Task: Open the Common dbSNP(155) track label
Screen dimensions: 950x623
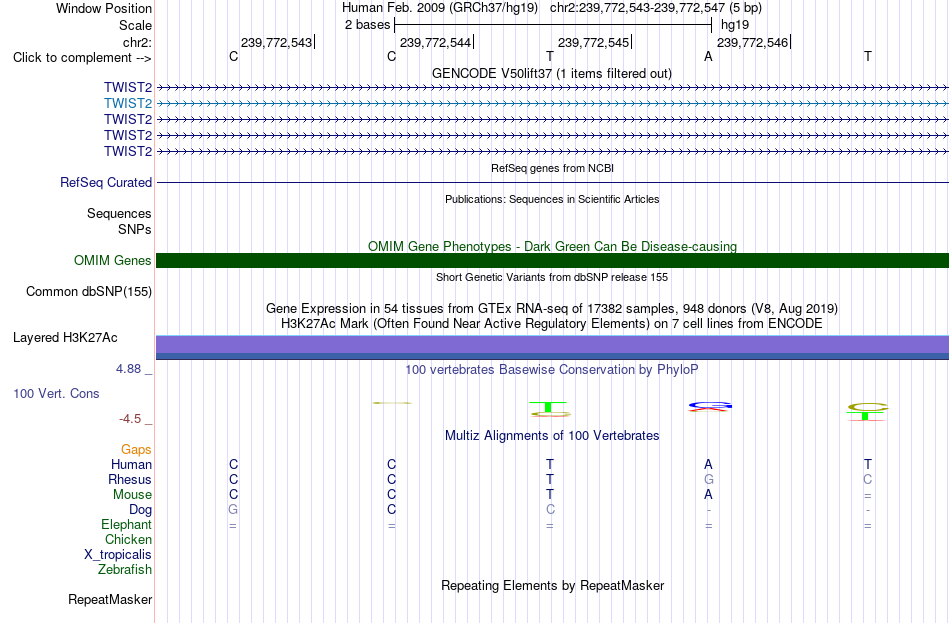Action: point(89,292)
